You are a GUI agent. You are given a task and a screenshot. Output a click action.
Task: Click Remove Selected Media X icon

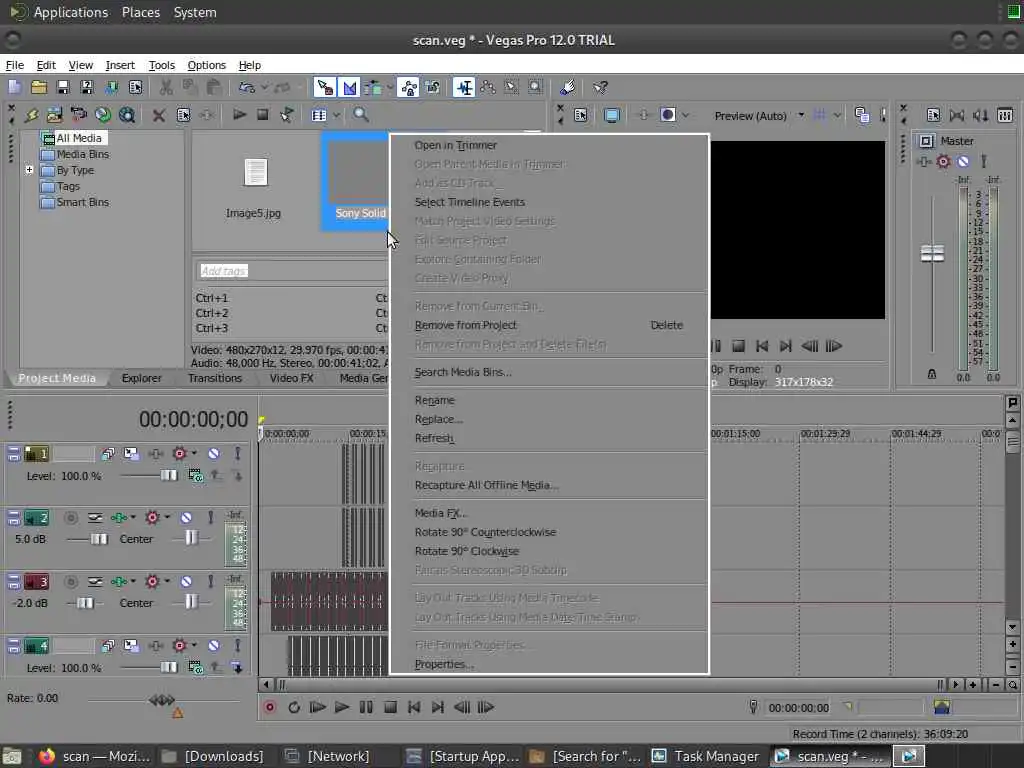159,116
